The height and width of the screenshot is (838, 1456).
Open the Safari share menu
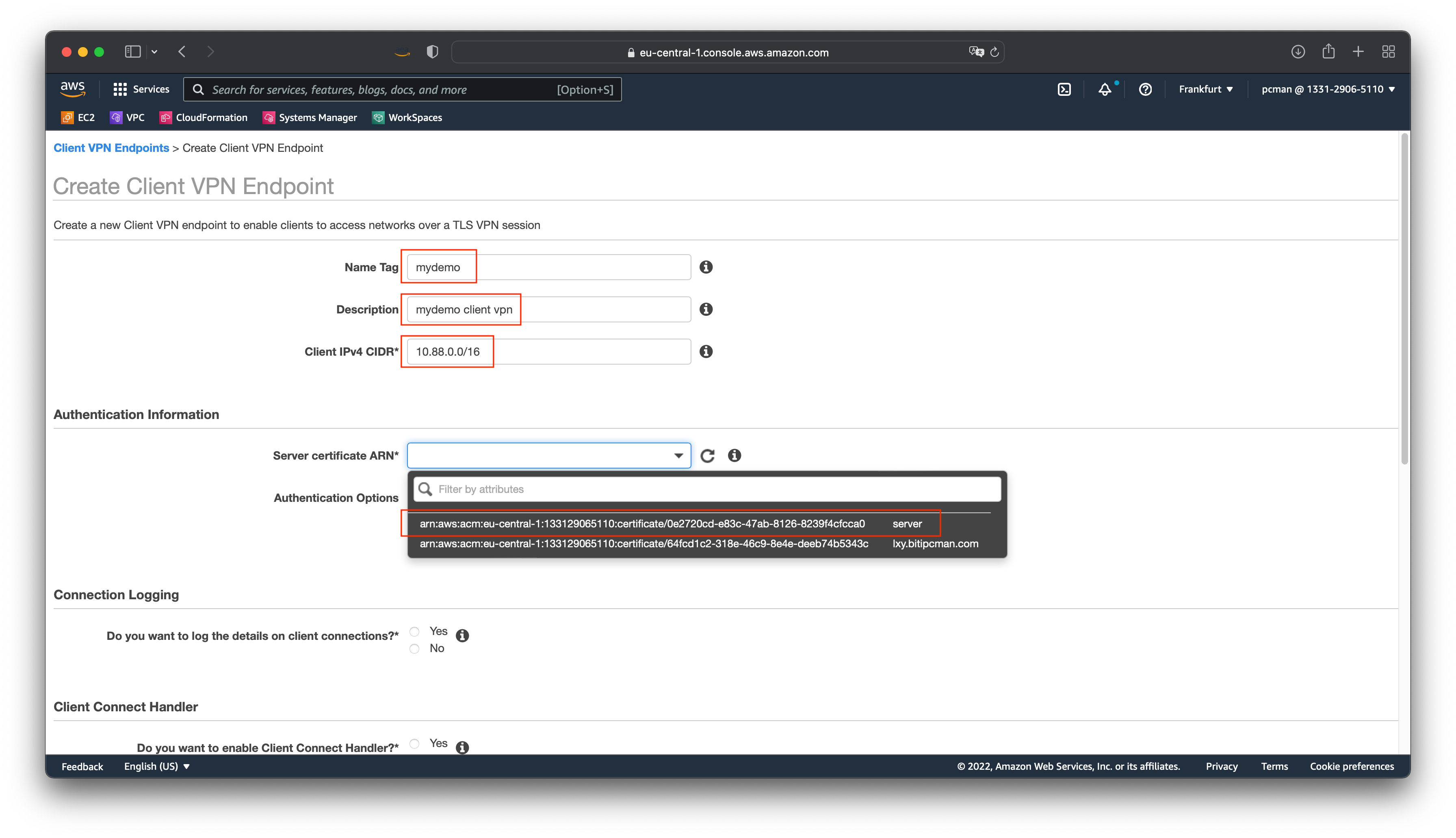1328,51
